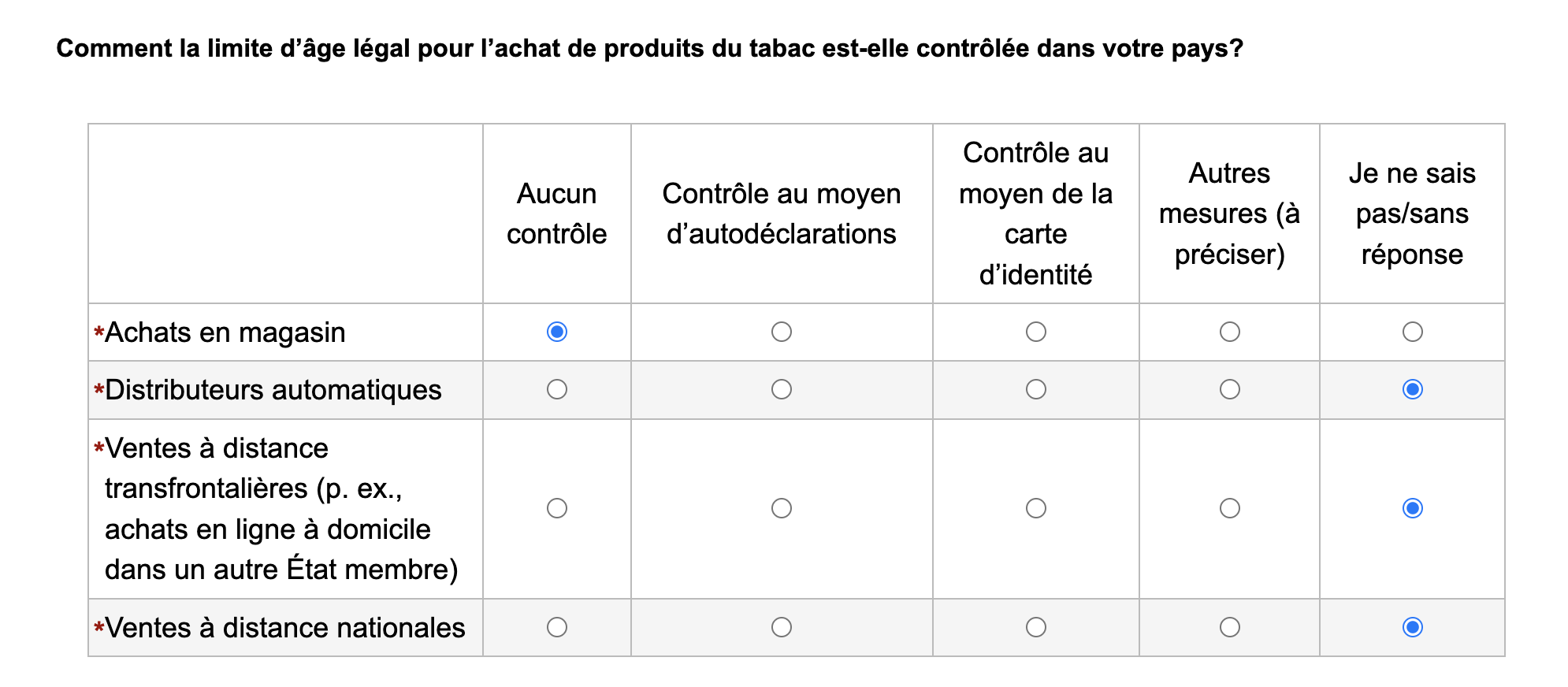Choose 'Aucun contrôle' for ventes à distance nationales
1568x687 pixels.
pyautogui.click(x=557, y=627)
